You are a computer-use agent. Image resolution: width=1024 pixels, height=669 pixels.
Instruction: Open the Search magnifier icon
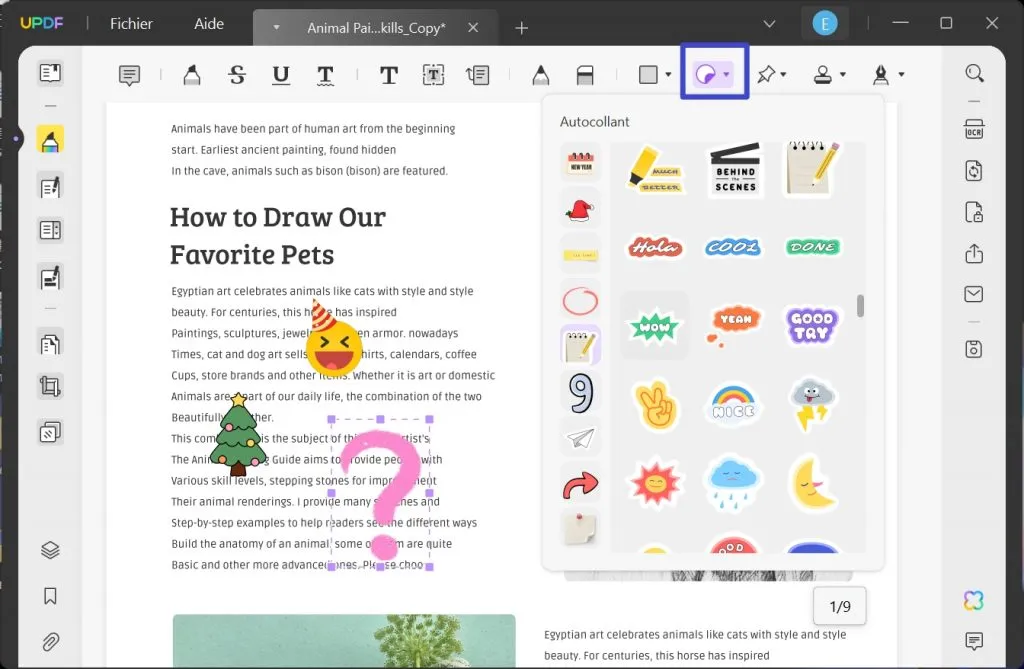pyautogui.click(x=974, y=73)
